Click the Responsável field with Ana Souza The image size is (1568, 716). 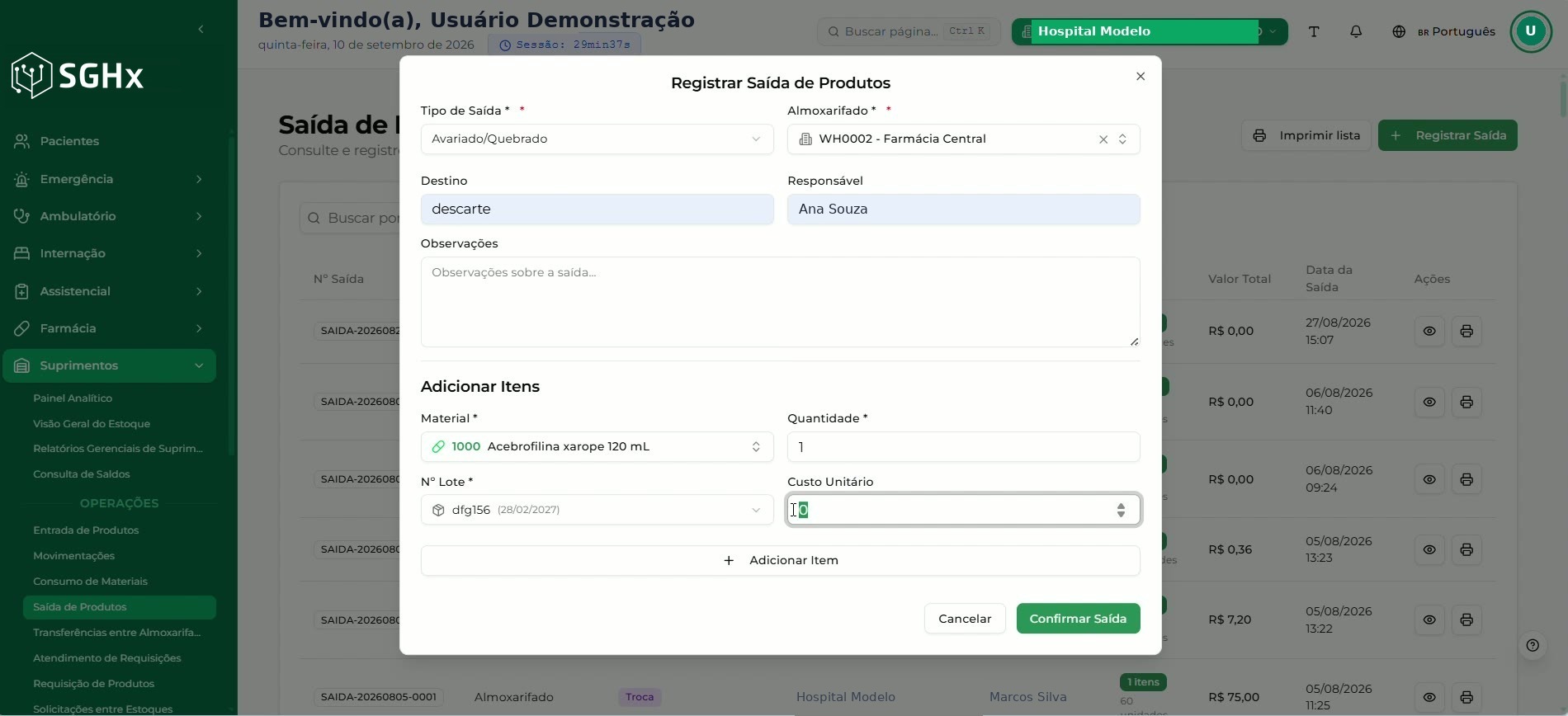tap(963, 209)
